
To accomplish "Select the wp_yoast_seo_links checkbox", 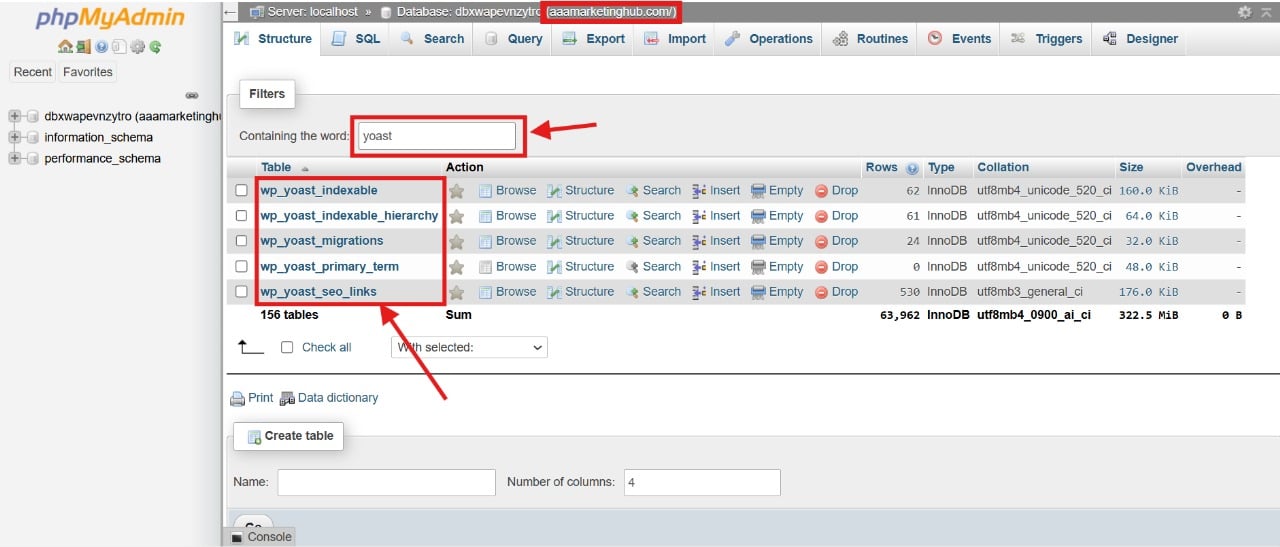I will [x=241, y=292].
